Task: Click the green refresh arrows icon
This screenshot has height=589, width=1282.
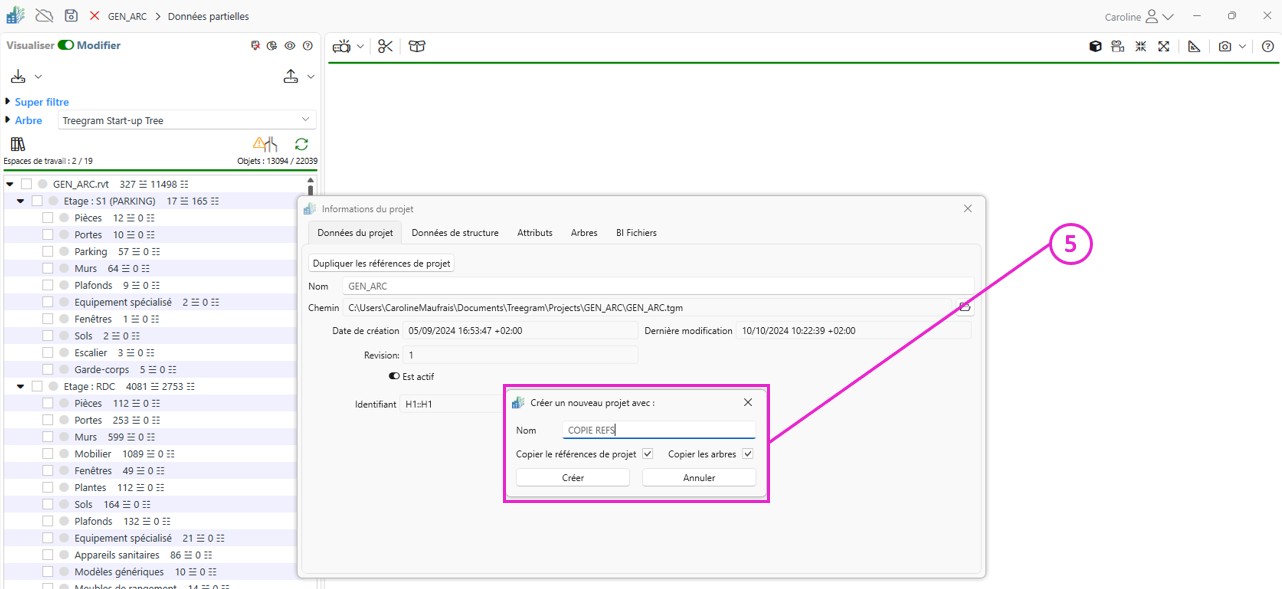Action: pos(301,144)
